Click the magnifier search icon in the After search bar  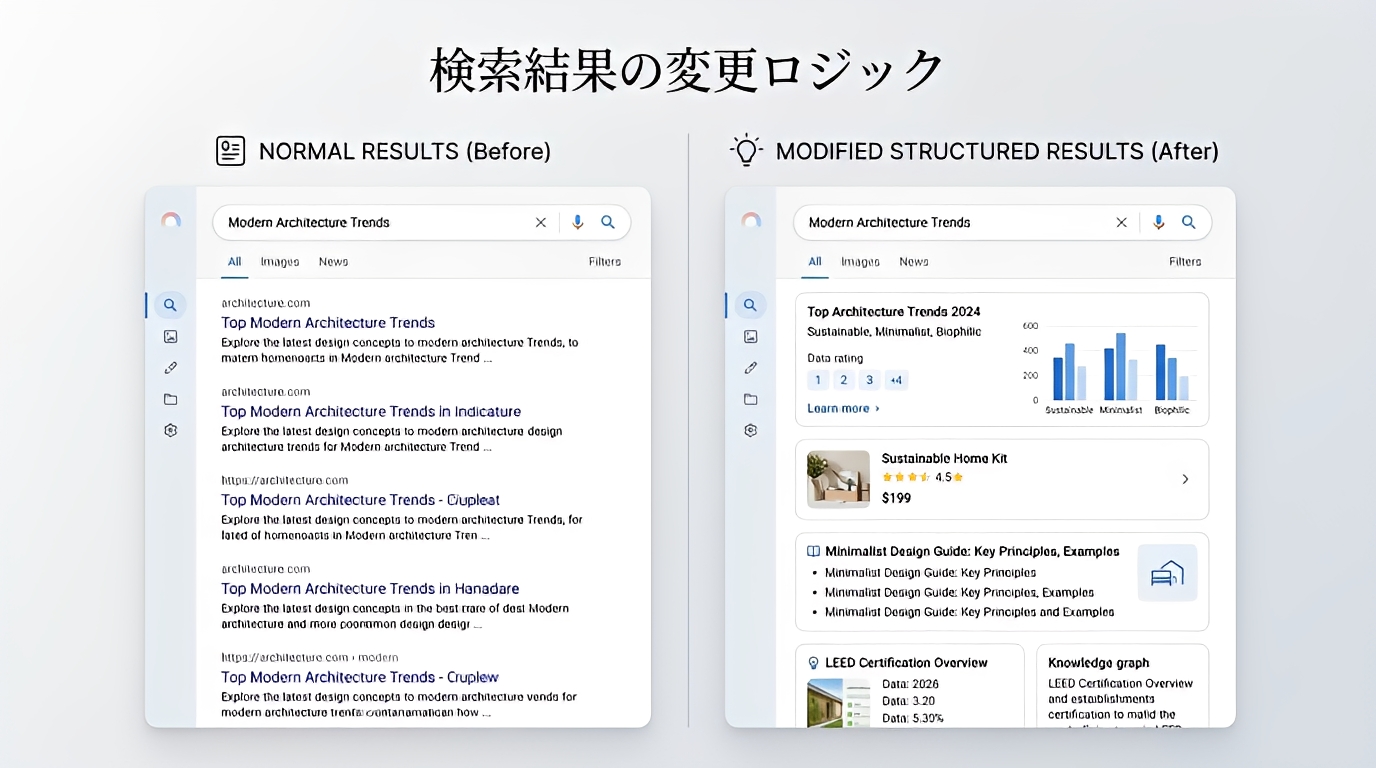1189,223
